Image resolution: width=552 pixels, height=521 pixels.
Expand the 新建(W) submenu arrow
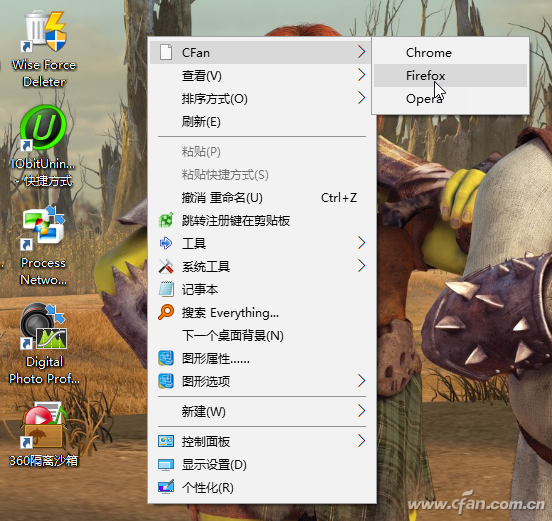[361, 411]
